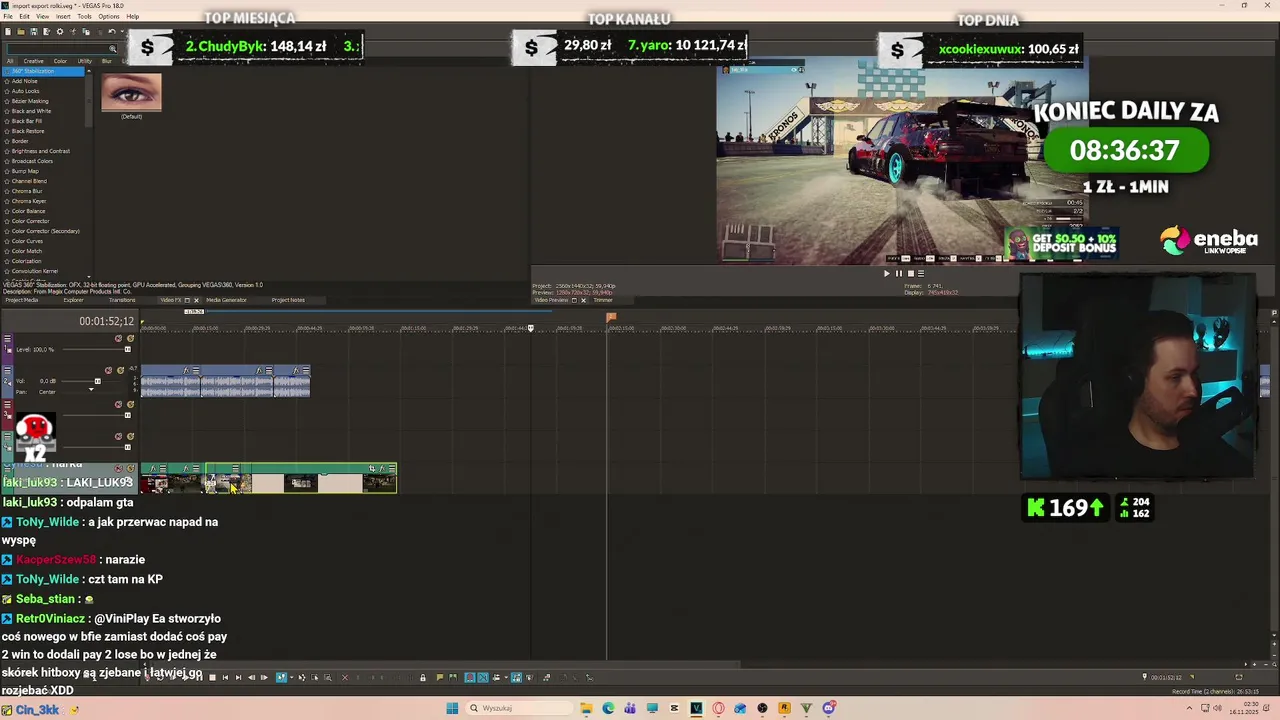
Task: Click the star icon beside Auto Looks
Action: pyautogui.click(x=7, y=91)
